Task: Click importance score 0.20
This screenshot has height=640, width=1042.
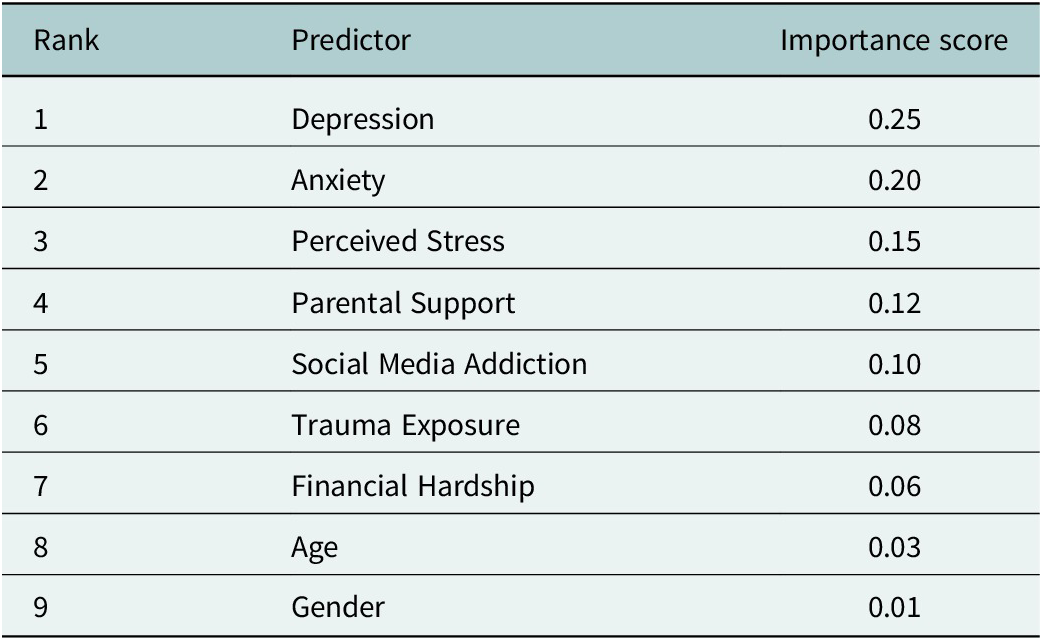Action: point(894,181)
